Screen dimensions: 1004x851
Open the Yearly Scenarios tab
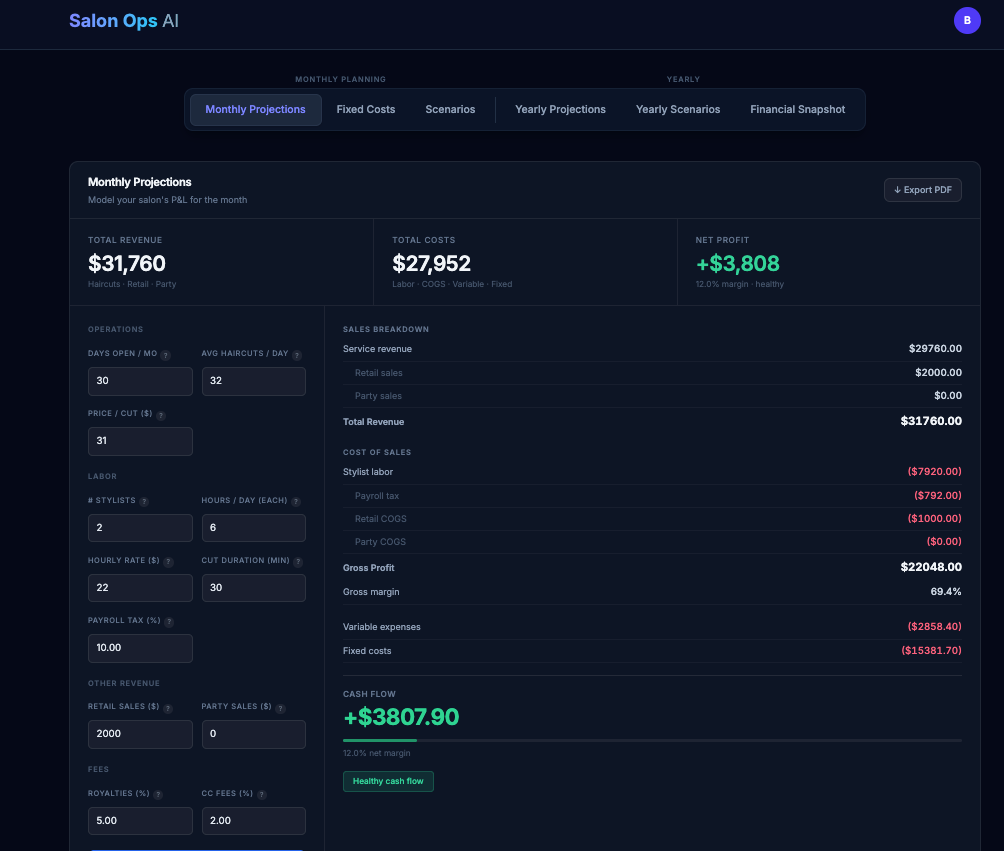tap(677, 109)
